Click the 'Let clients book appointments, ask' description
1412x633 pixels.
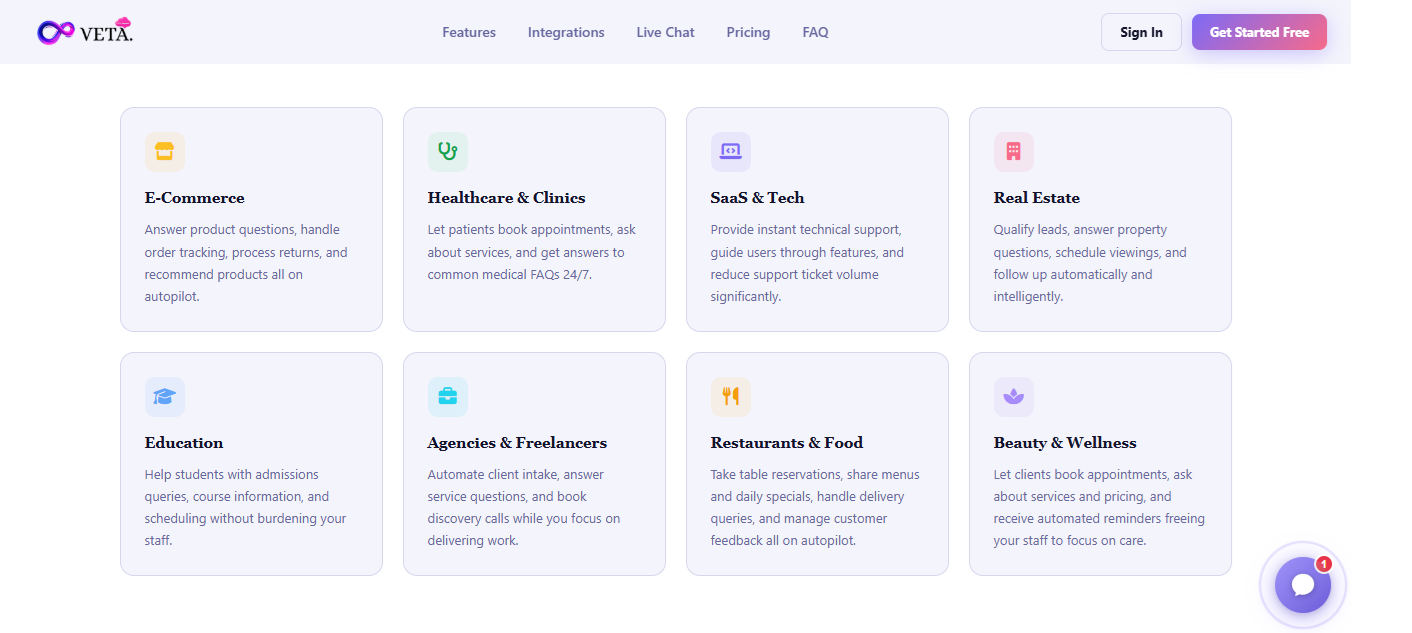tap(1099, 508)
